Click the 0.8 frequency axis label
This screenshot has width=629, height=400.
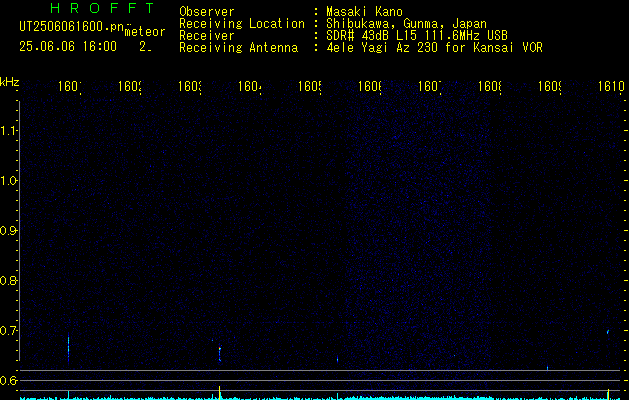8,280
